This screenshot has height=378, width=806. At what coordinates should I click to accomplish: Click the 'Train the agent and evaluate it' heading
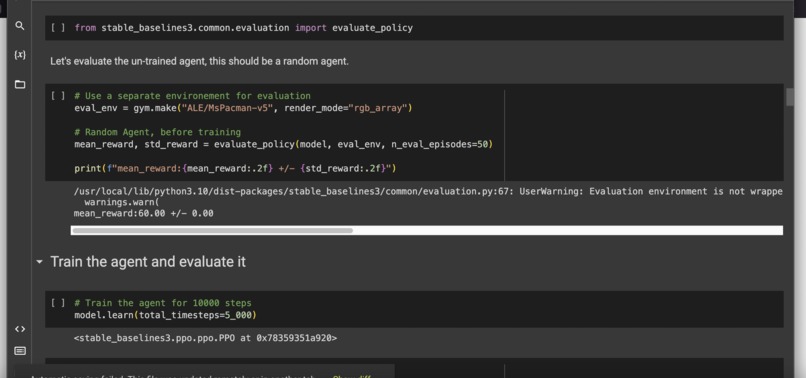[x=148, y=262]
